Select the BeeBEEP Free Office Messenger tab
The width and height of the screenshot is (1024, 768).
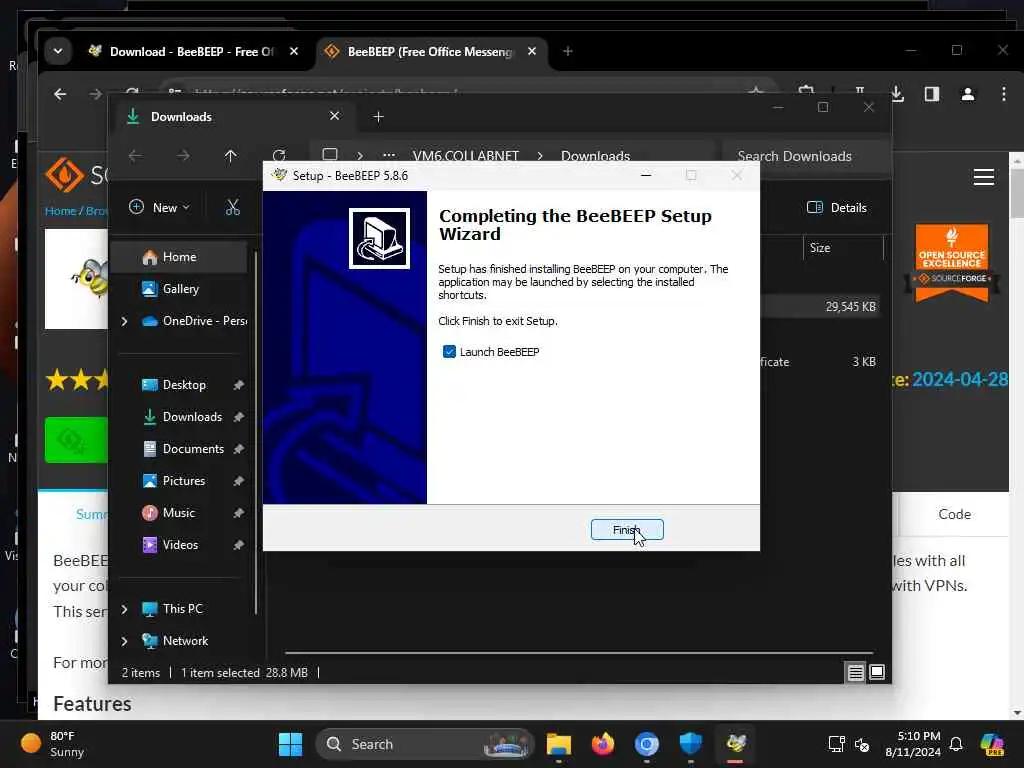(430, 52)
